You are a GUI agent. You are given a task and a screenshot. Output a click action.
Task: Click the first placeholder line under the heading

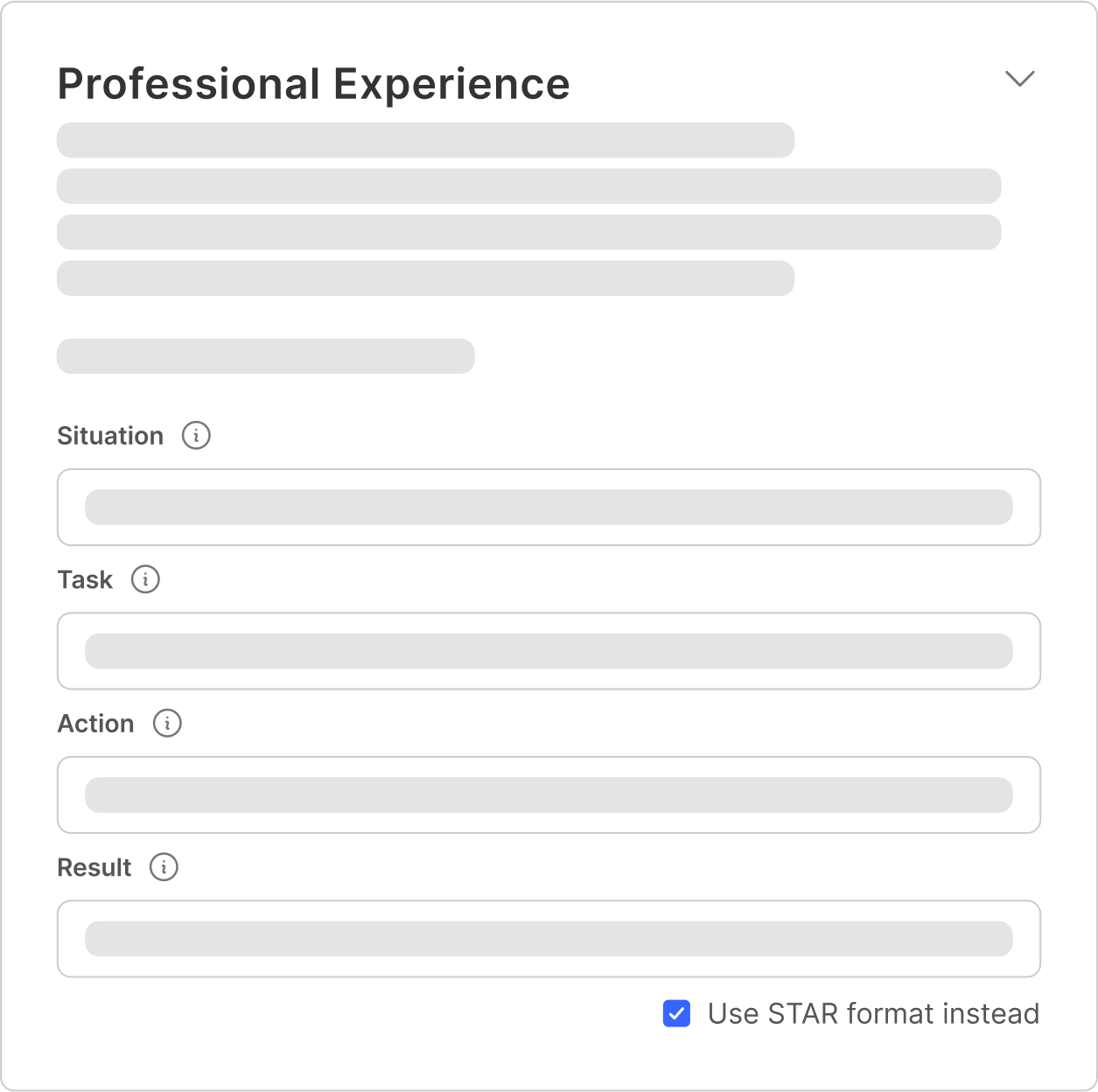pyautogui.click(x=425, y=140)
